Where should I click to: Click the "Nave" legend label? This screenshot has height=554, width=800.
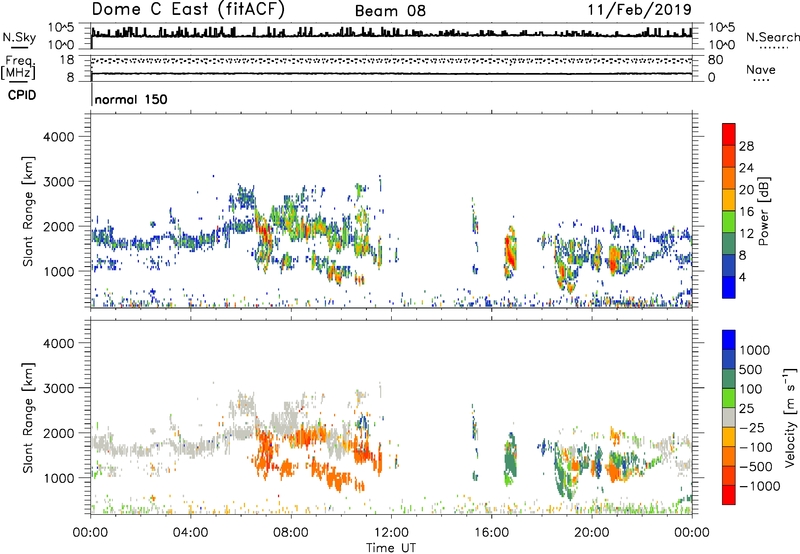coord(761,70)
